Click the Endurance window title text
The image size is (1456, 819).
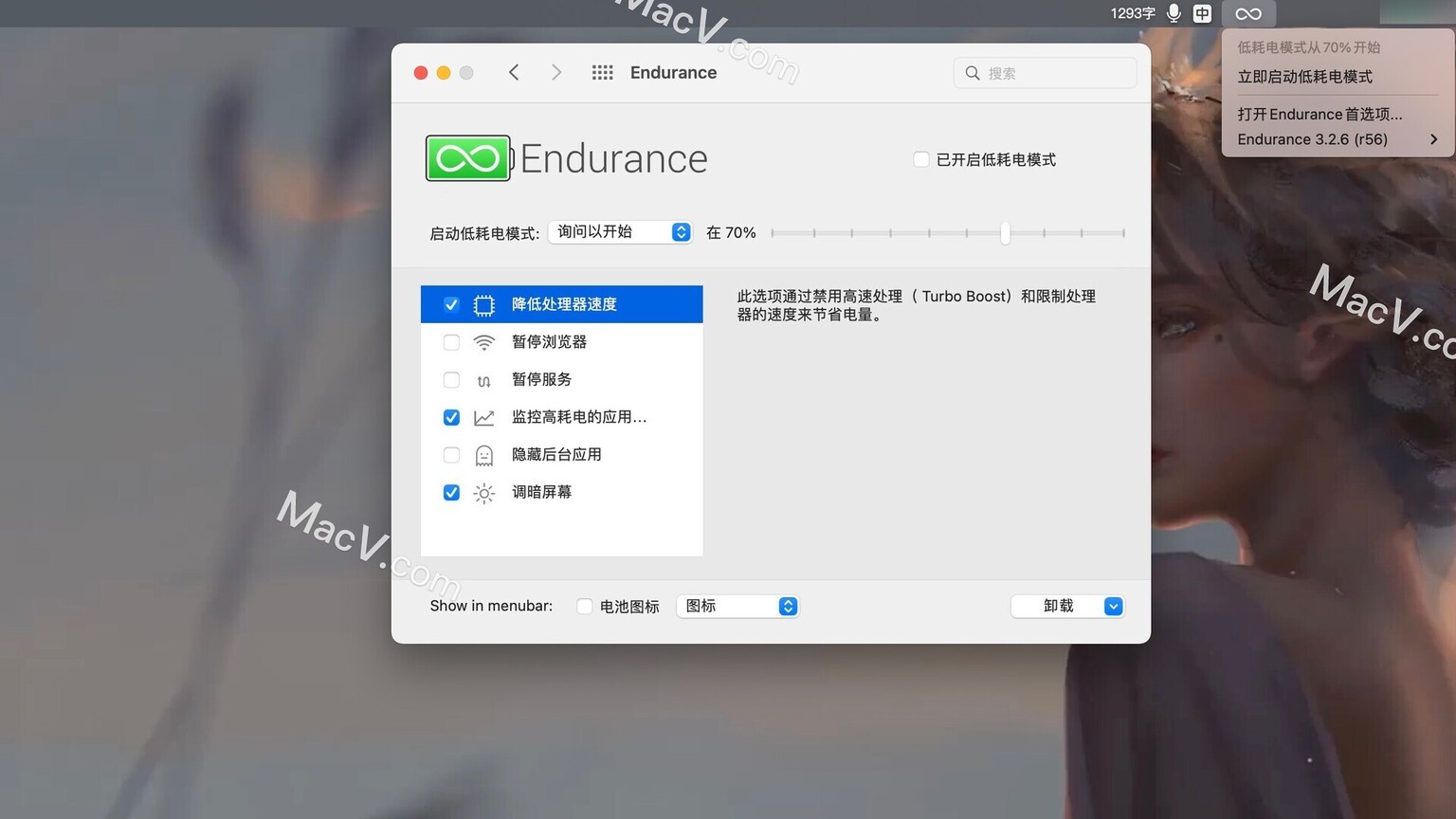(673, 73)
